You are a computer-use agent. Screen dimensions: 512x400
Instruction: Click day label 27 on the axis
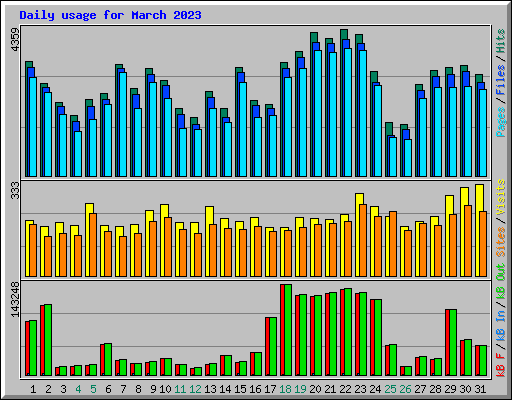[x=420, y=389]
